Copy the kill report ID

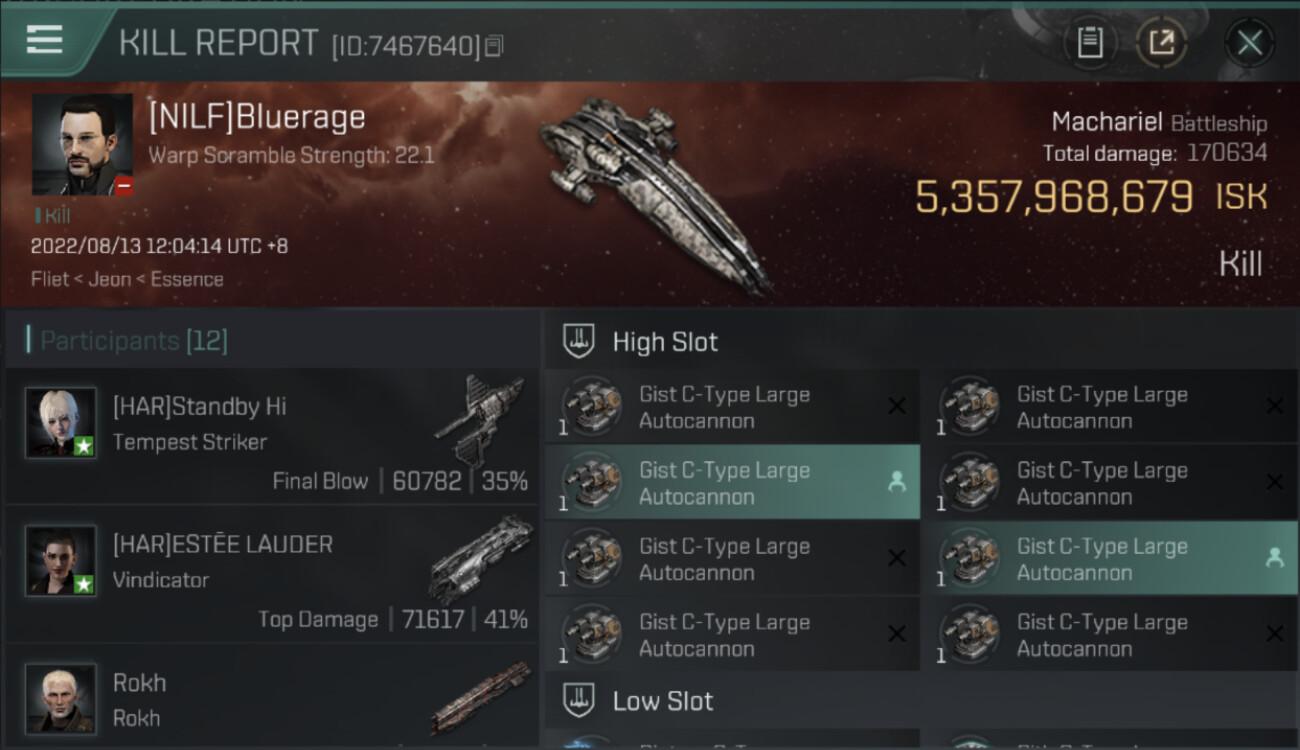coord(494,46)
